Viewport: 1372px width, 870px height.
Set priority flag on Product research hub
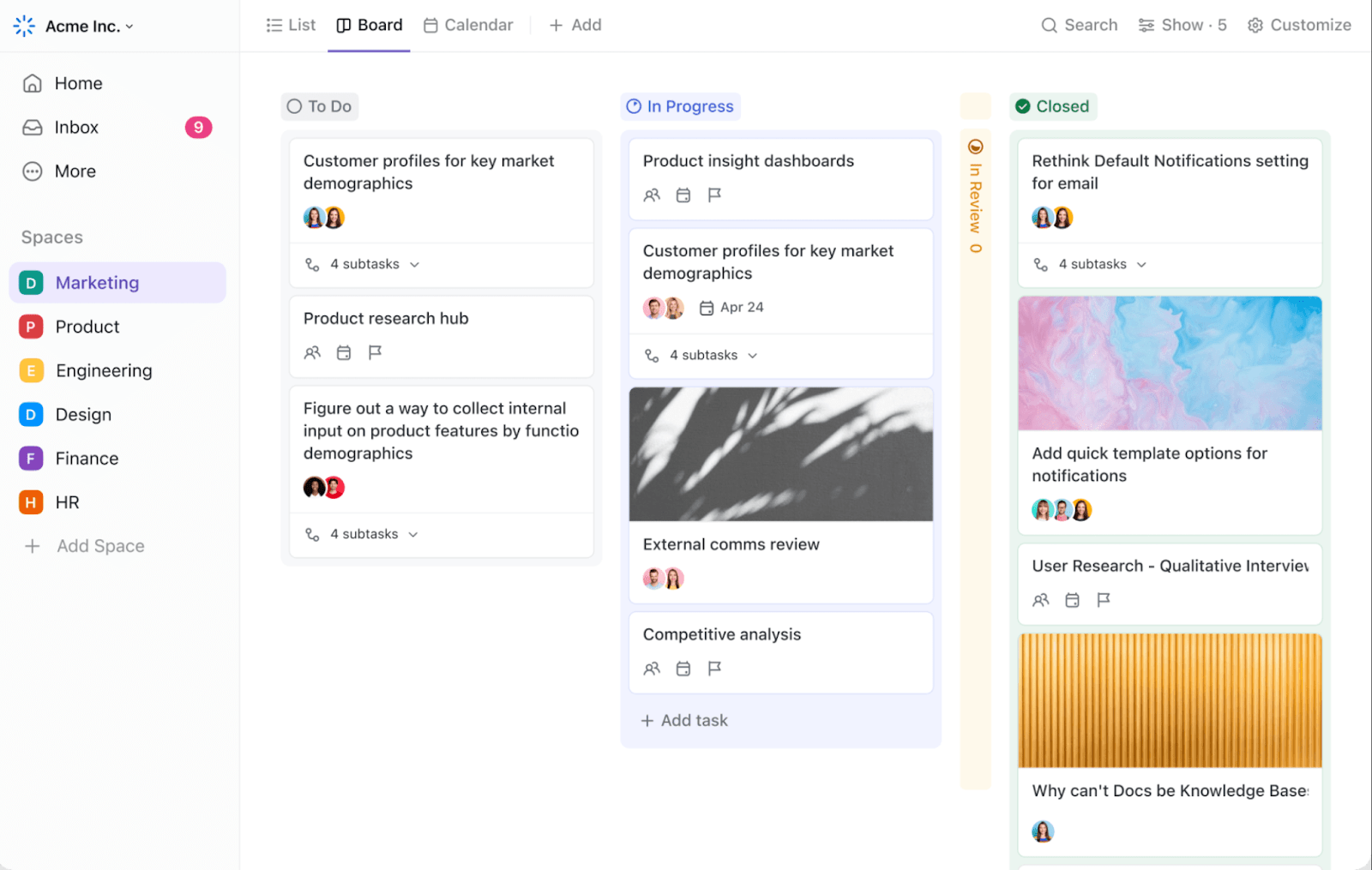375,352
